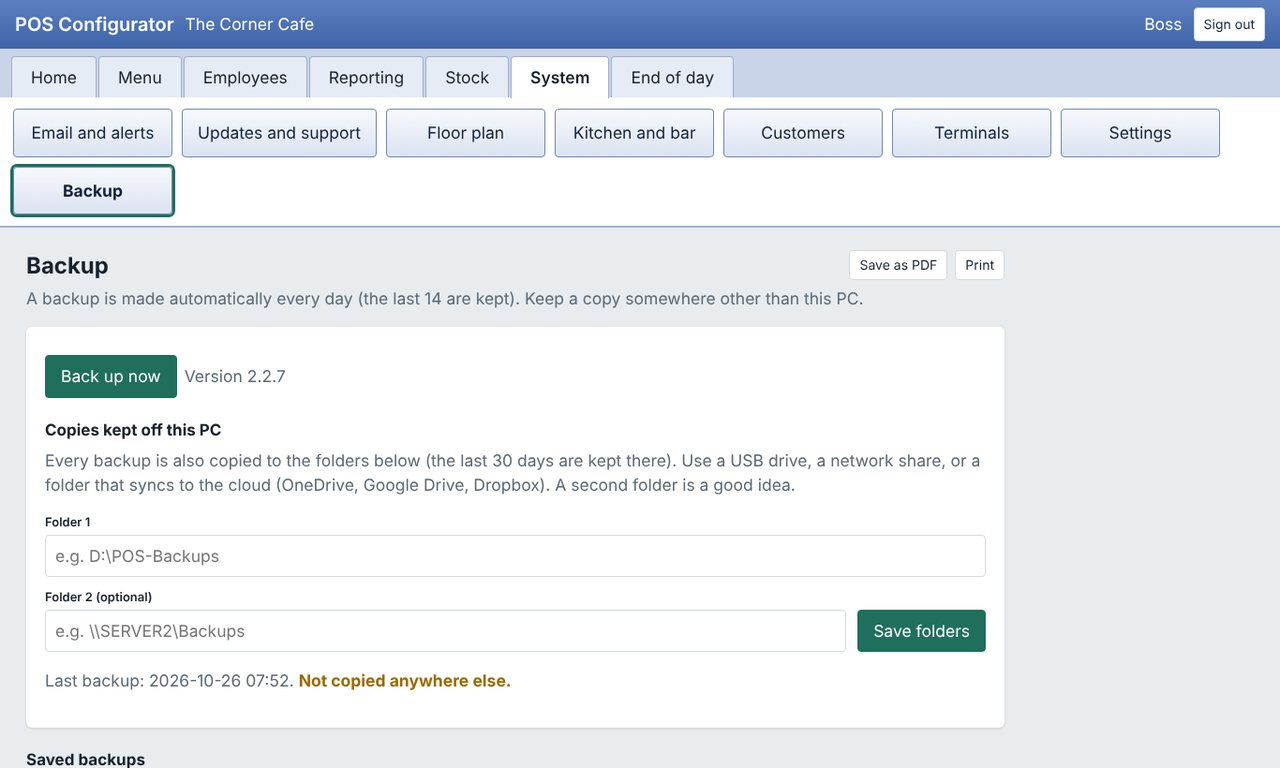Go to the Employees tab
This screenshot has height=768, width=1280.
click(245, 78)
